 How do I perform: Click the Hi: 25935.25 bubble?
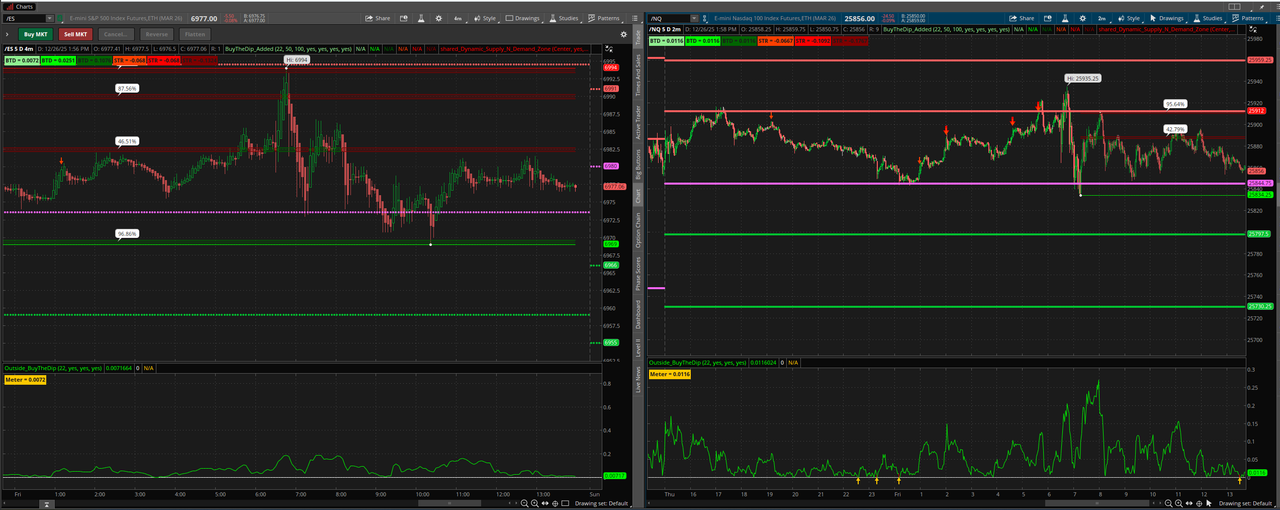(1082, 78)
